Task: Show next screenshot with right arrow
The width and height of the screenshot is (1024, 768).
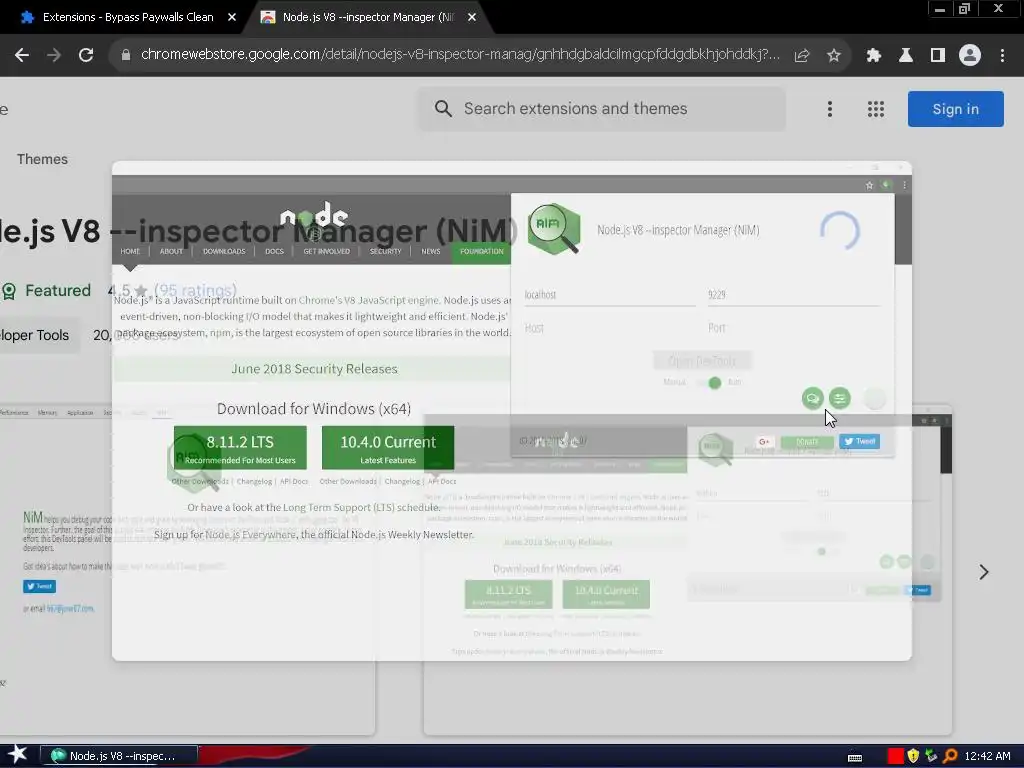Action: [984, 573]
